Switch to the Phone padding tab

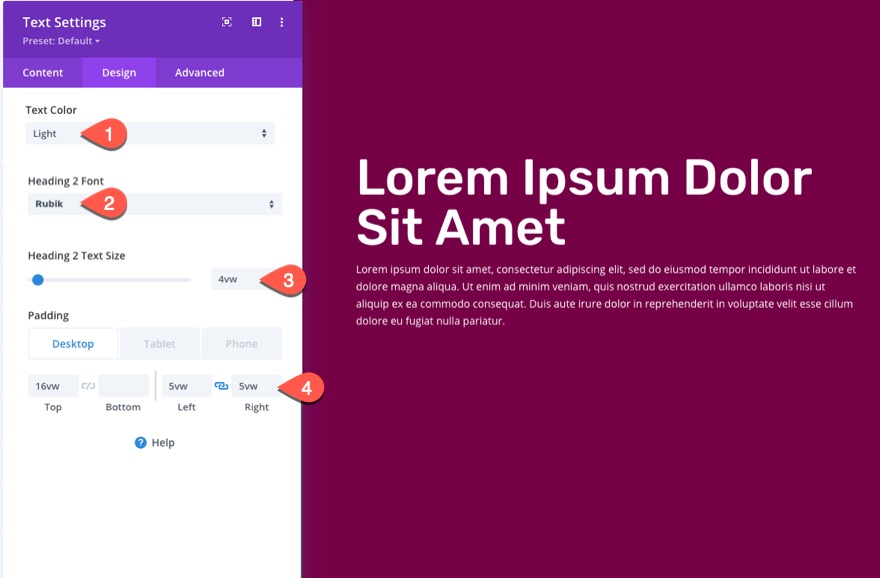[x=241, y=343]
